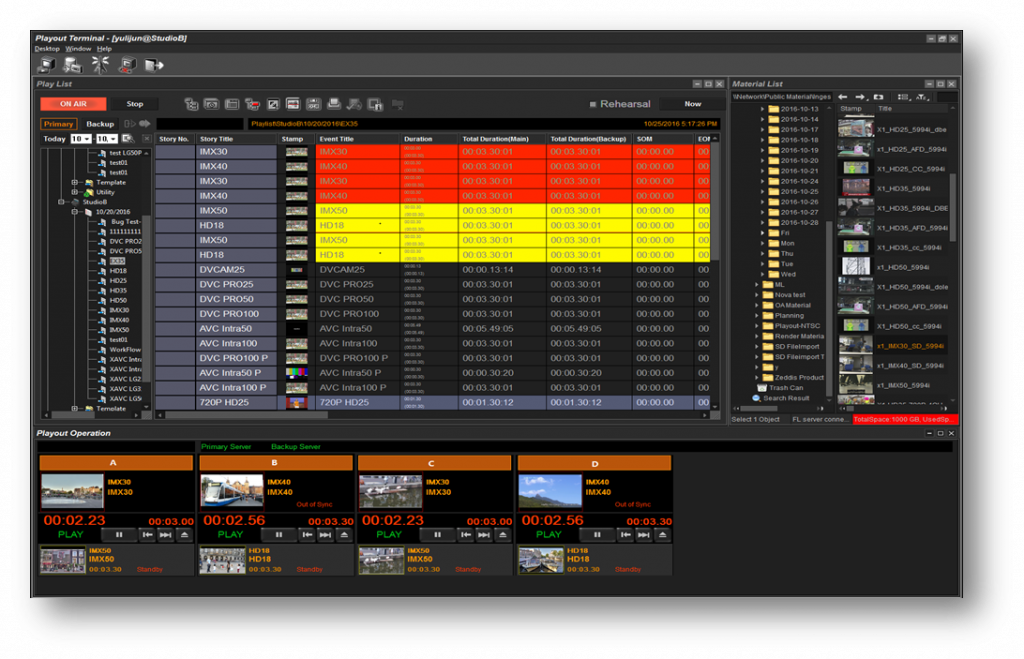Switch to the Backup playlist toggle
Image resolution: width=1024 pixels, height=659 pixels.
point(100,124)
